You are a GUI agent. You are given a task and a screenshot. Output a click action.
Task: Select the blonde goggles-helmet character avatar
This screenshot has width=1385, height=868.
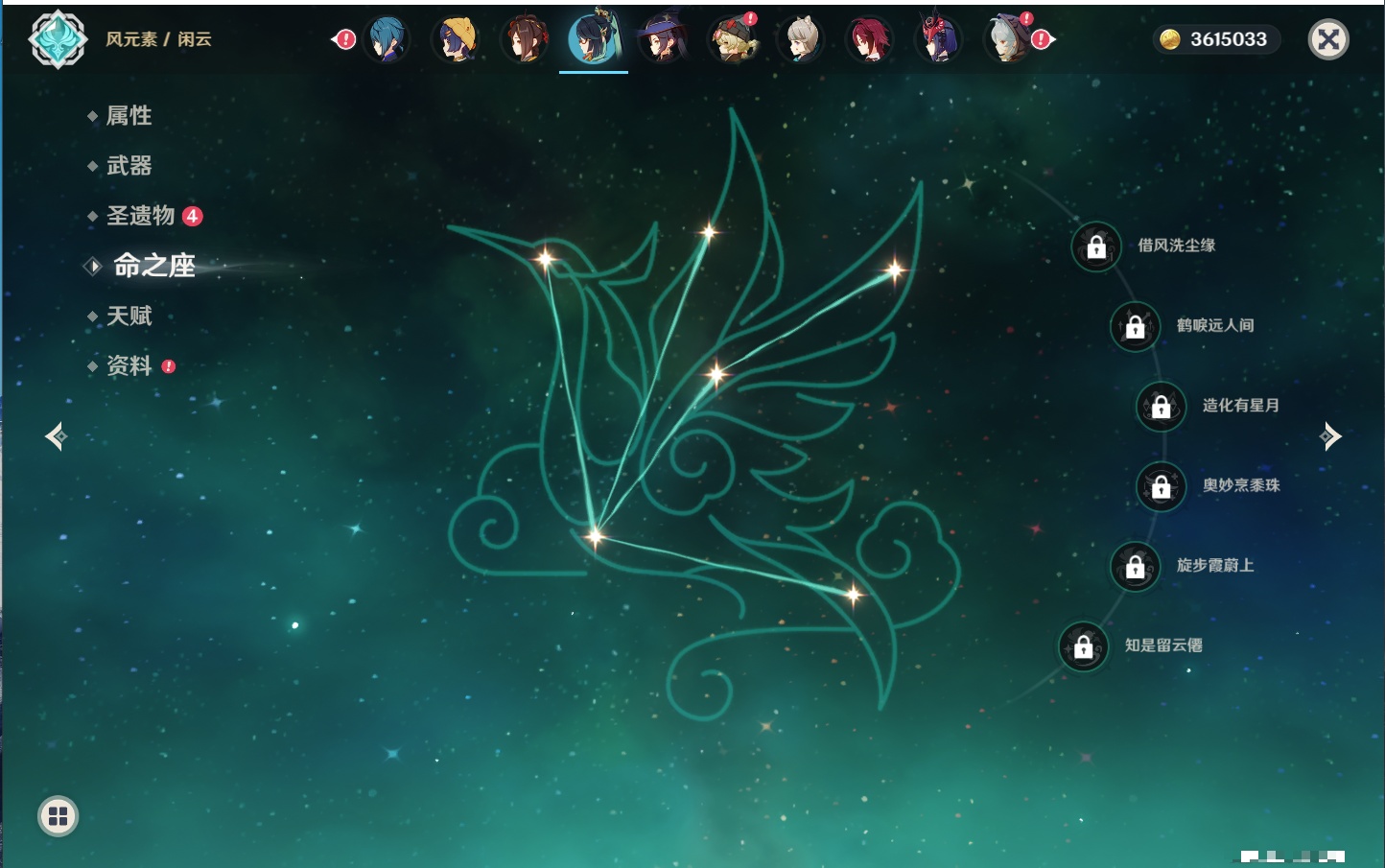tap(733, 39)
